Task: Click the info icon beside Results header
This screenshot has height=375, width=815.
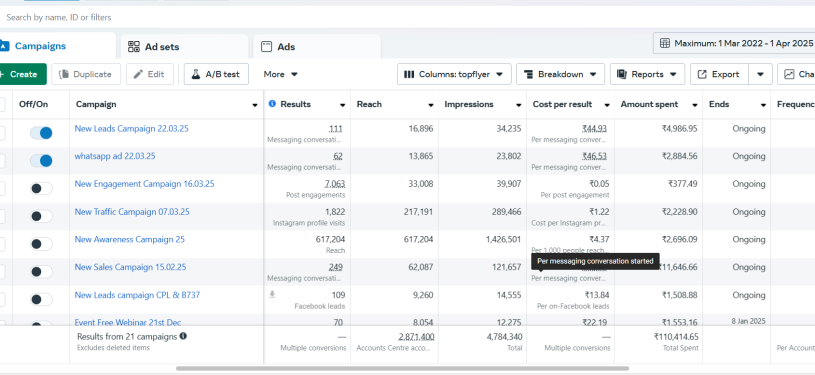Action: pos(272,104)
